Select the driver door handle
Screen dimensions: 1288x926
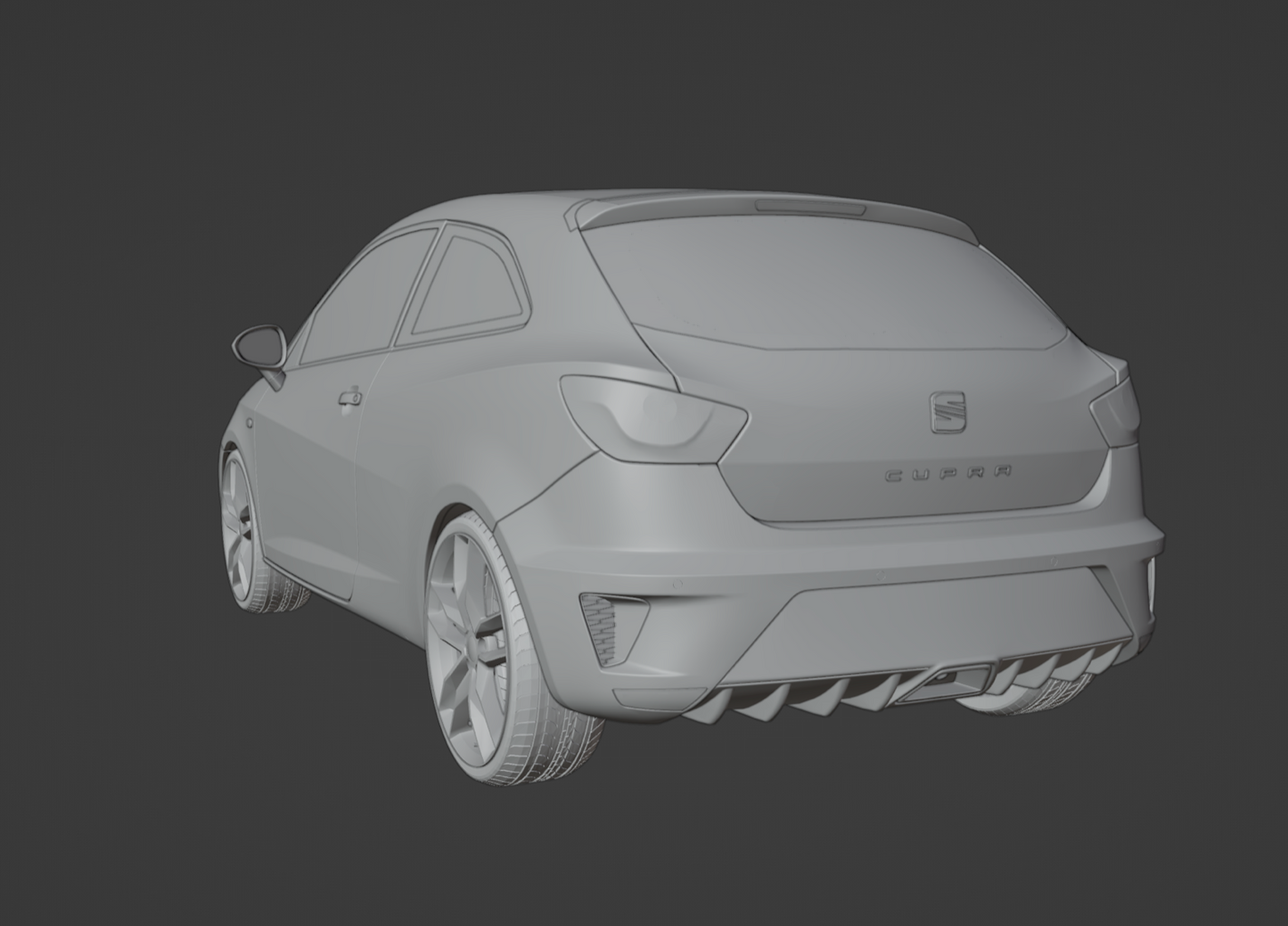click(x=349, y=397)
